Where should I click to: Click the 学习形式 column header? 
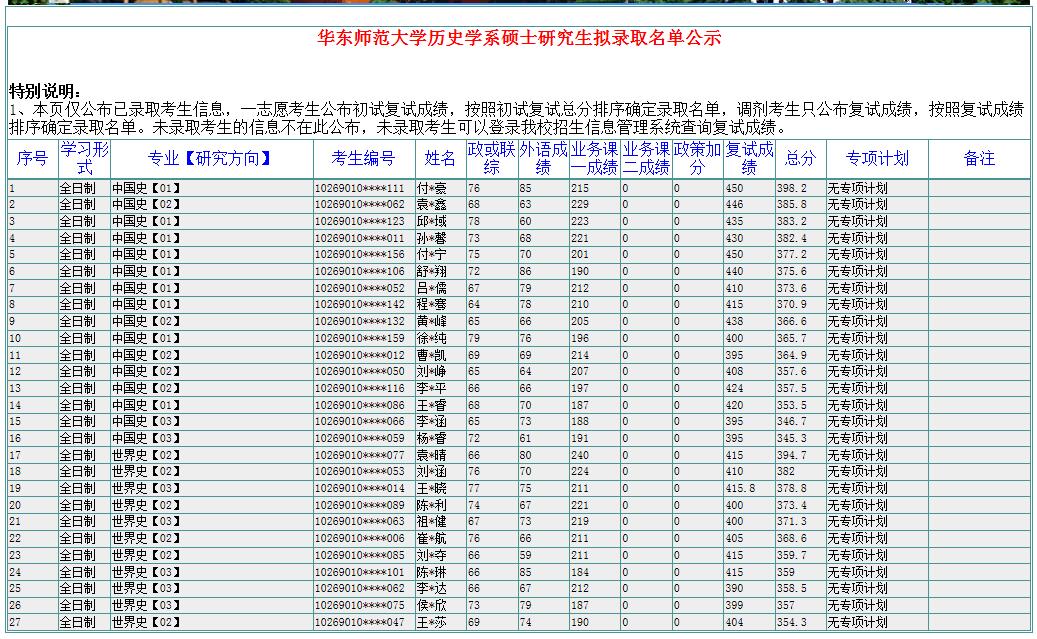84,159
